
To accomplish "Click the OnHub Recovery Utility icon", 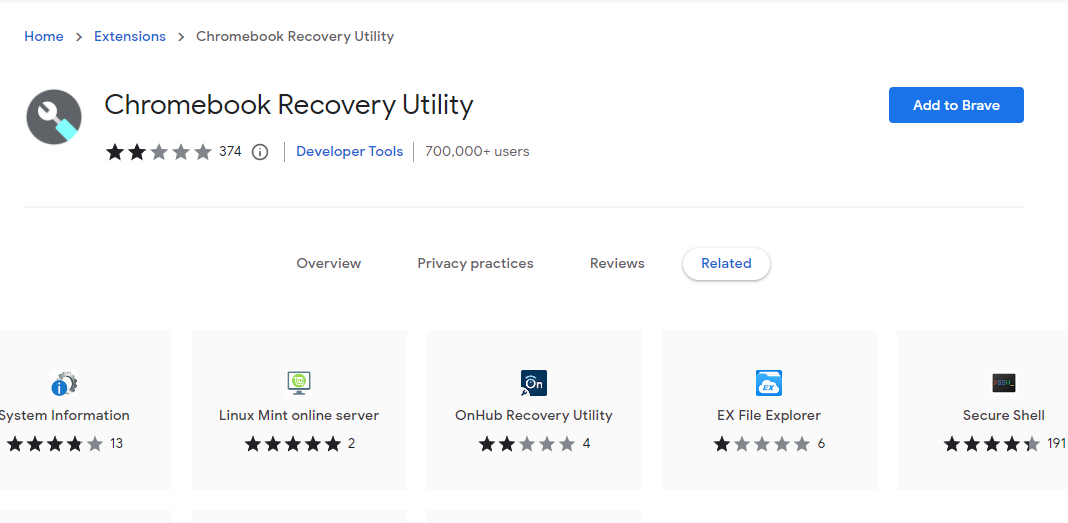I will (534, 383).
